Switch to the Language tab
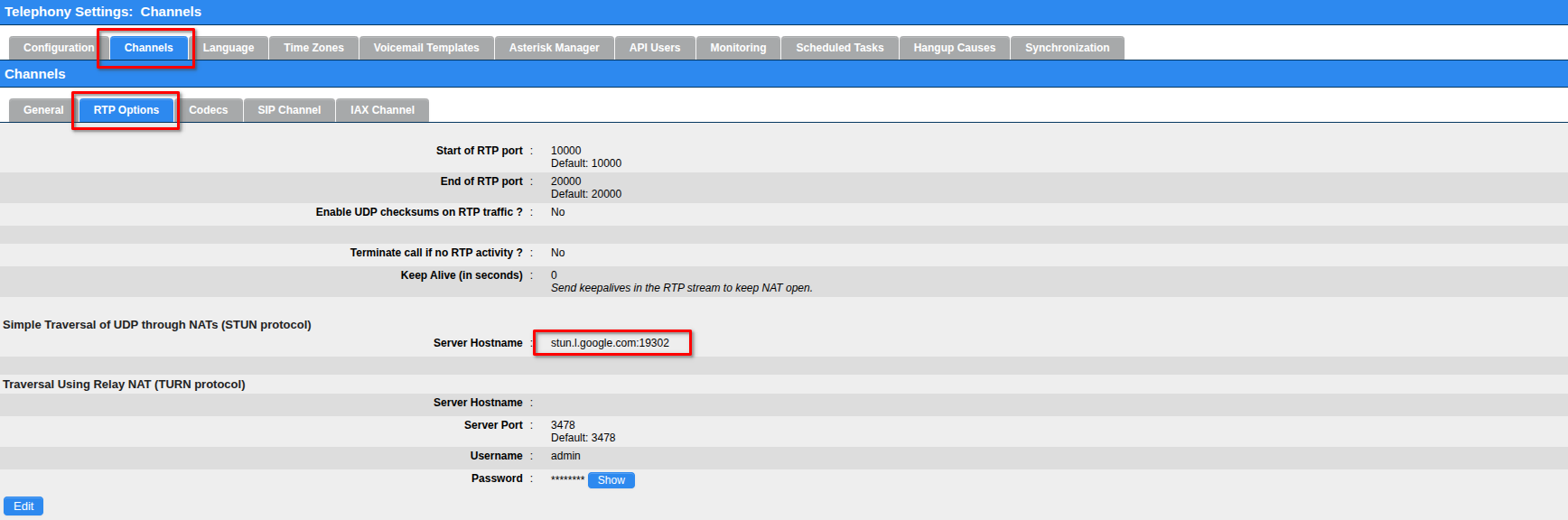This screenshot has height=520, width=1568. point(228,48)
